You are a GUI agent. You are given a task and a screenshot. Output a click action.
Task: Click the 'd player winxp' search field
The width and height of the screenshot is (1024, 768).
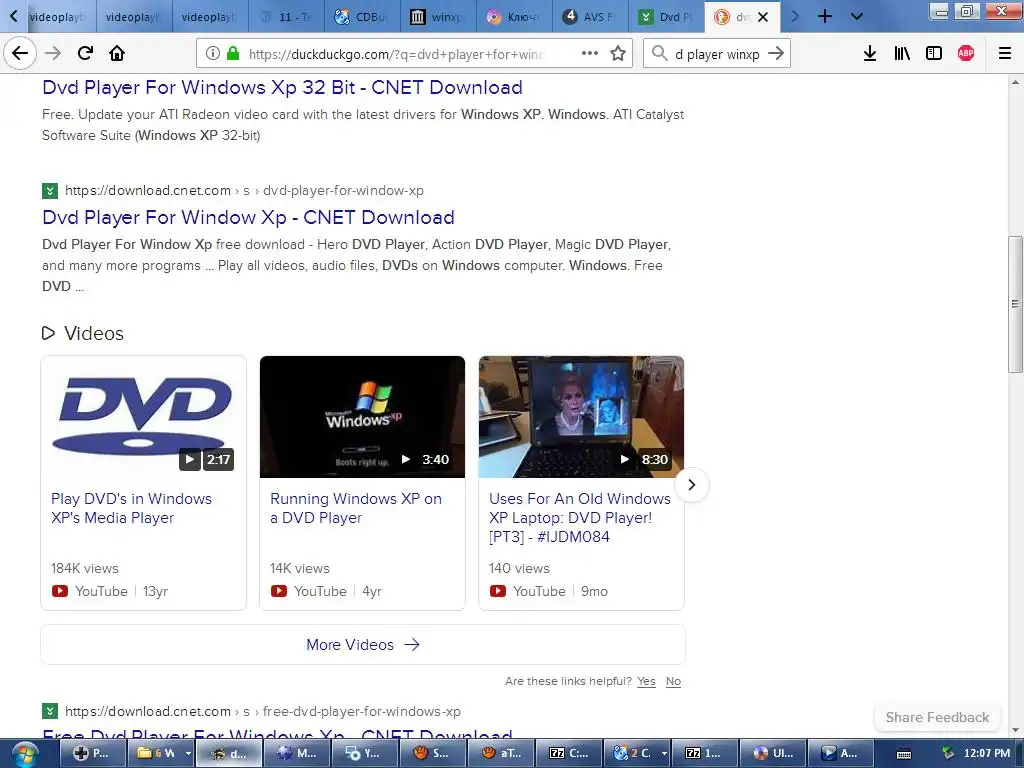(717, 54)
